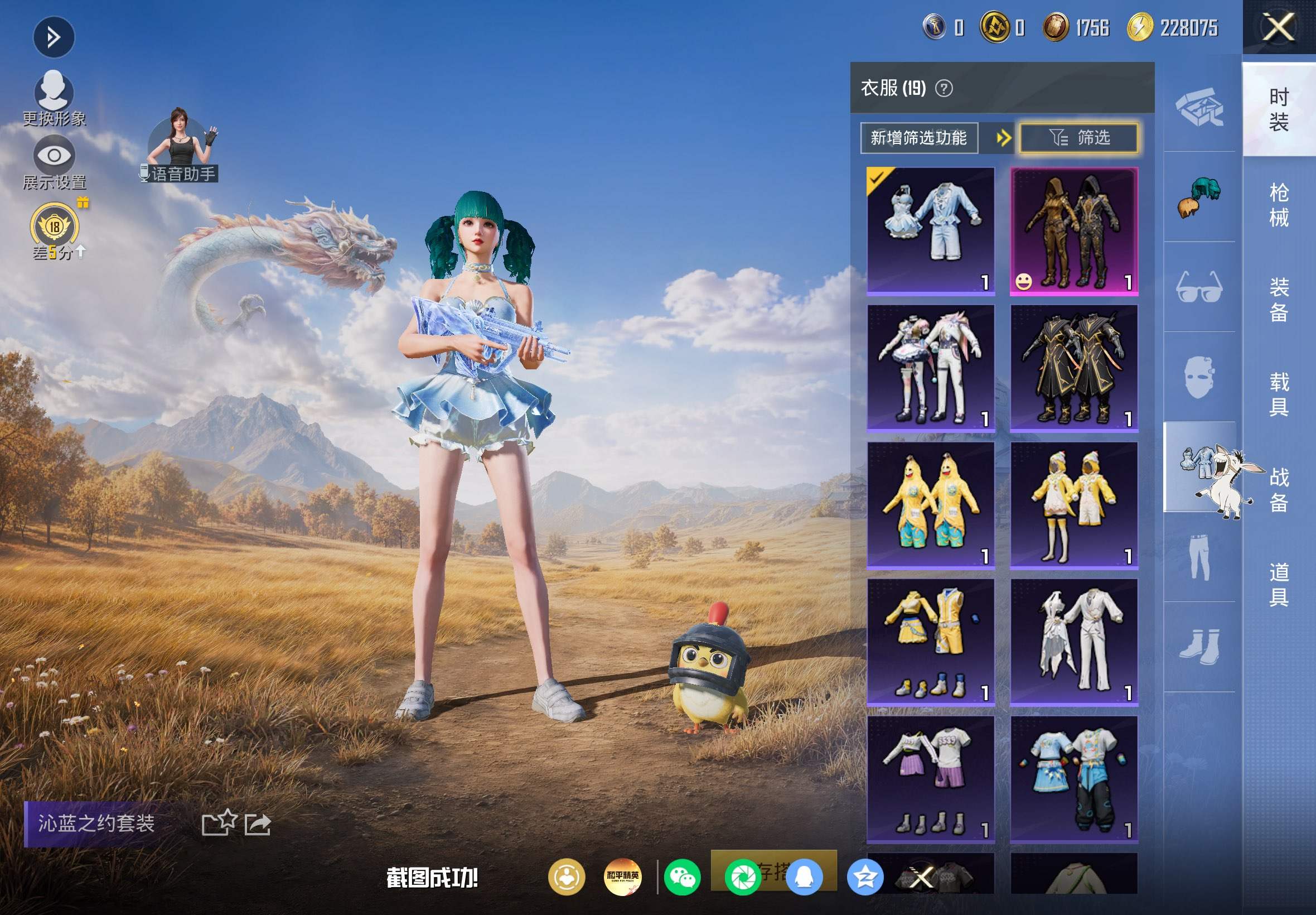This screenshot has width=1316, height=915.
Task: Share screenshot to the game community
Action: [x=567, y=877]
